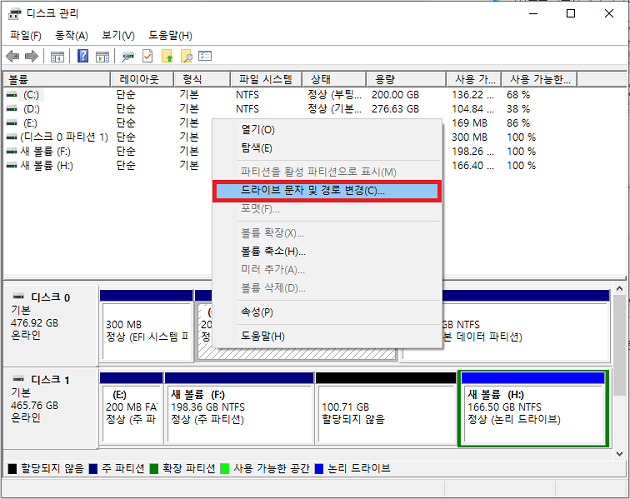The height and width of the screenshot is (499, 630).
Task: Click the Disk Management title bar icon
Action: (x=15, y=14)
